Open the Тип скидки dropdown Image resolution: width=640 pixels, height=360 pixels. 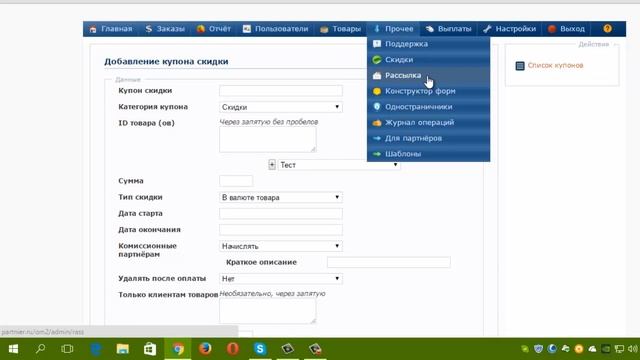pos(281,197)
